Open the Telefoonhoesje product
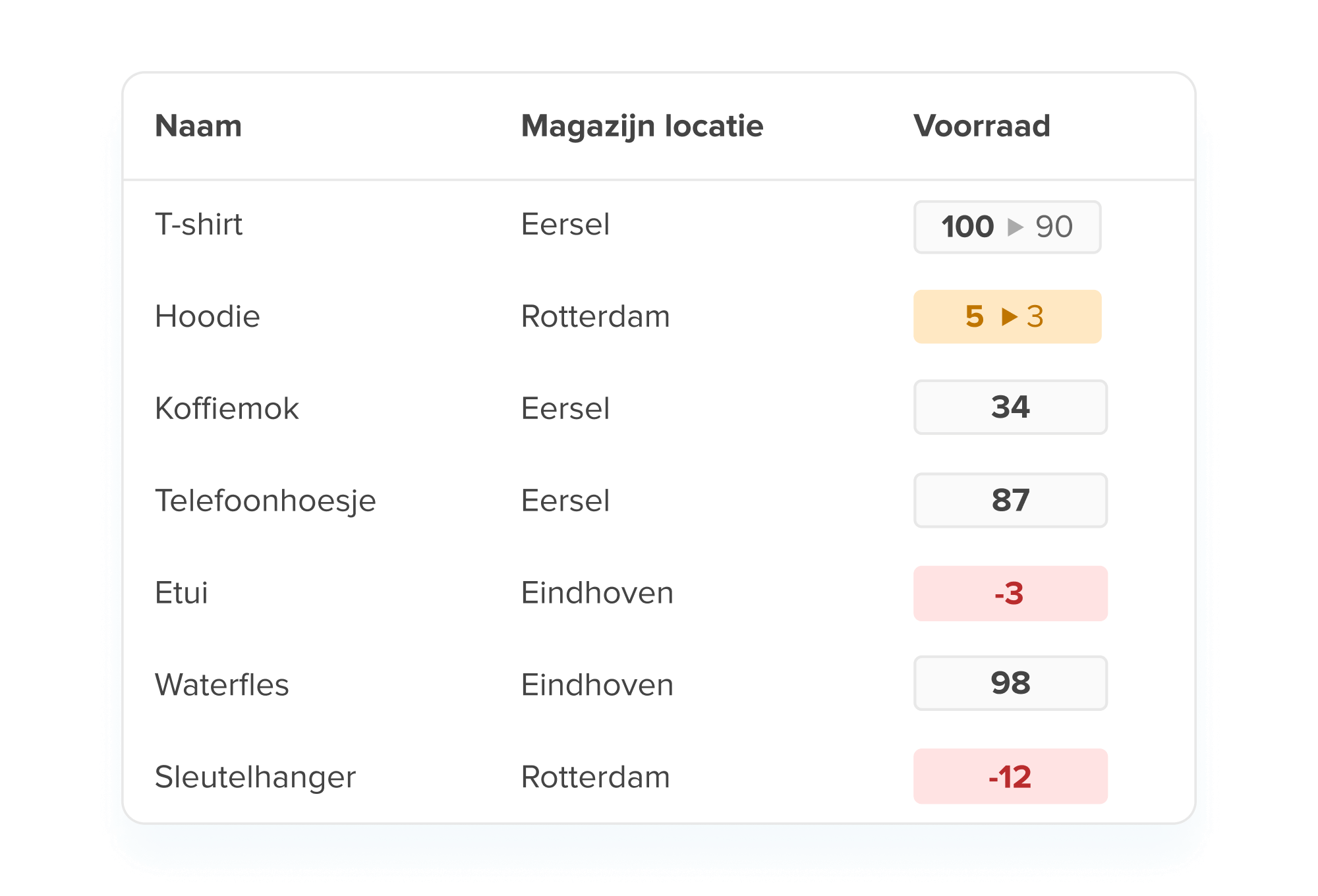Screen dimensions: 1318x896 (265, 501)
